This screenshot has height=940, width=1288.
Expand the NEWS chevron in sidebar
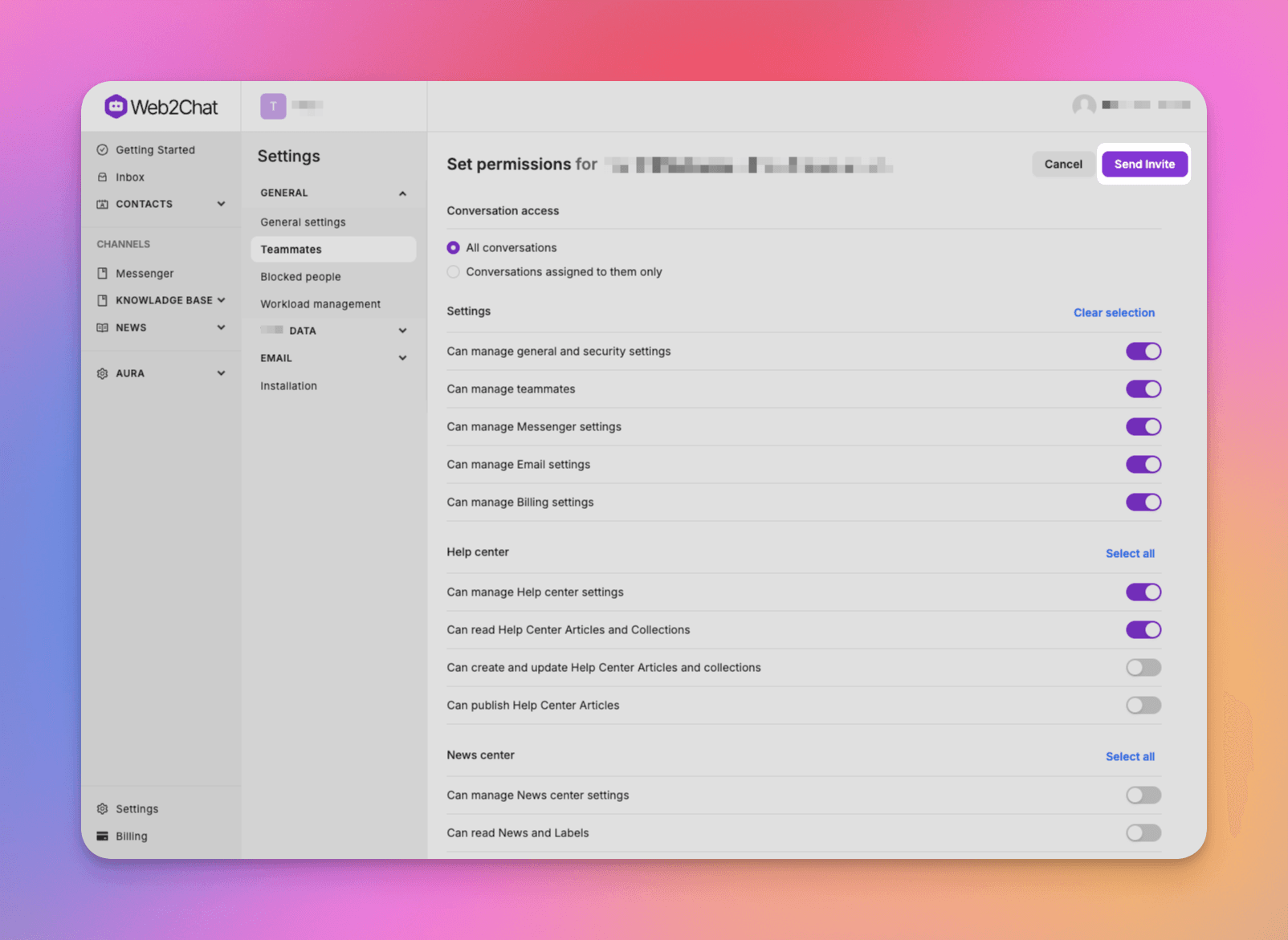coord(221,328)
